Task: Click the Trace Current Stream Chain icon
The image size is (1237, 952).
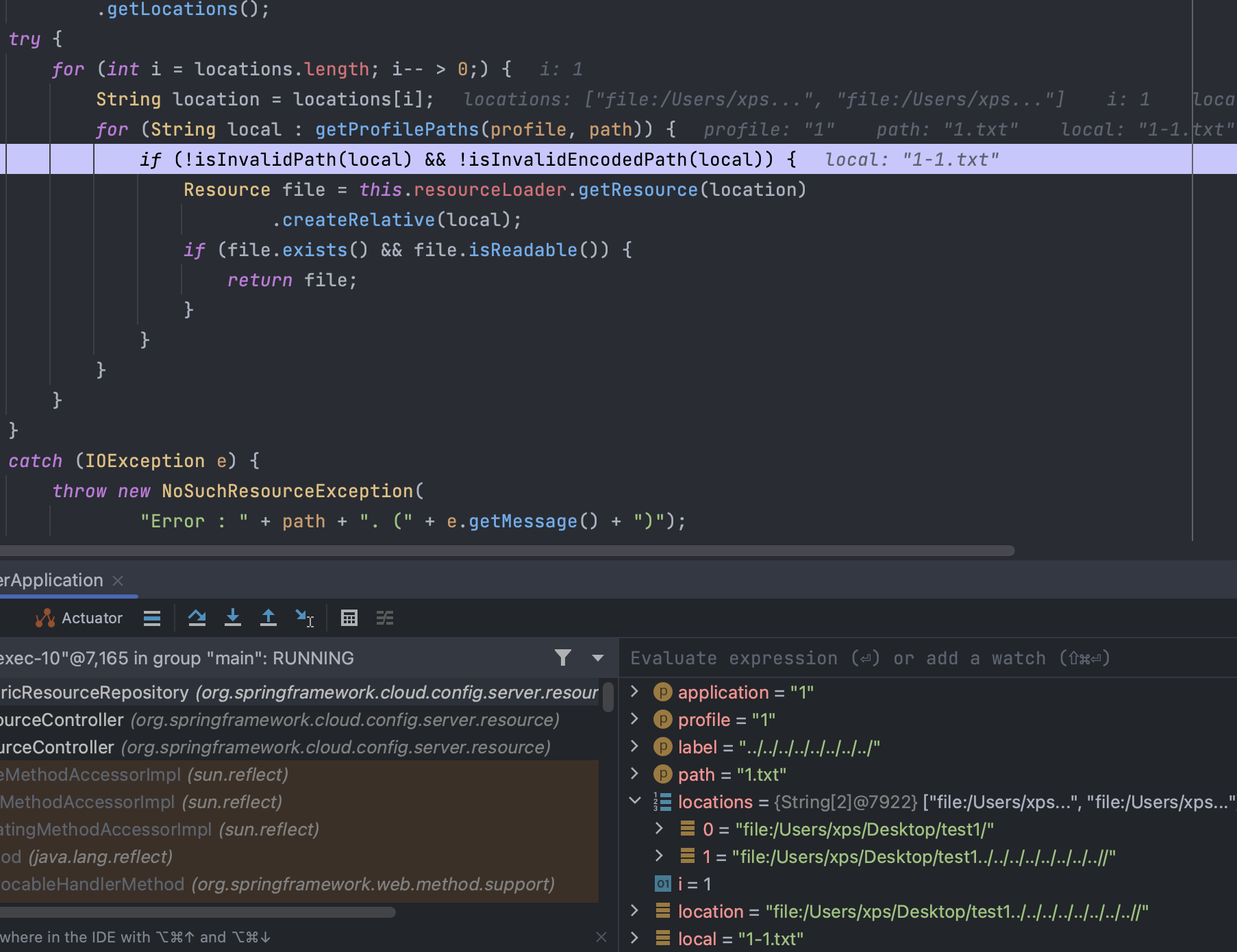Action: click(385, 618)
